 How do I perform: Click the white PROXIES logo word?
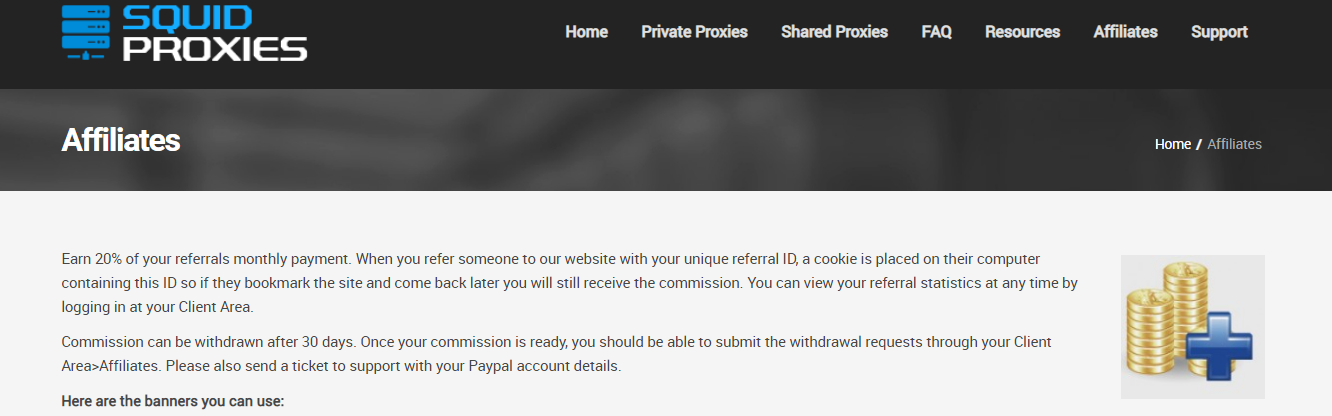(x=215, y=47)
